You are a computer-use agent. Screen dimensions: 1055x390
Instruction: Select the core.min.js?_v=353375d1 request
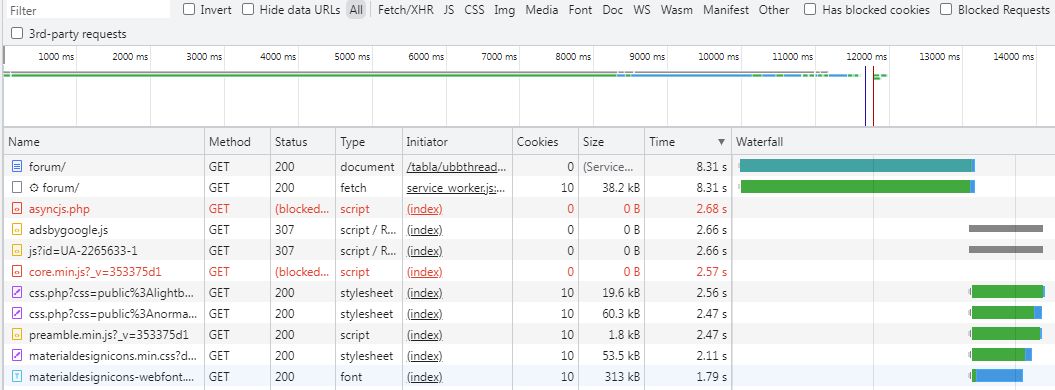point(95,272)
